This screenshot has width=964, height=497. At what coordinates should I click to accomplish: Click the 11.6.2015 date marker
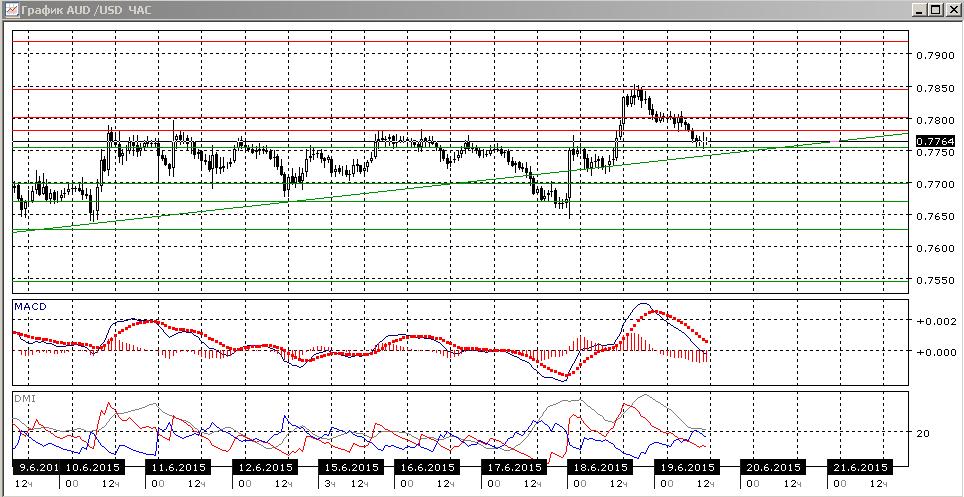pos(178,467)
